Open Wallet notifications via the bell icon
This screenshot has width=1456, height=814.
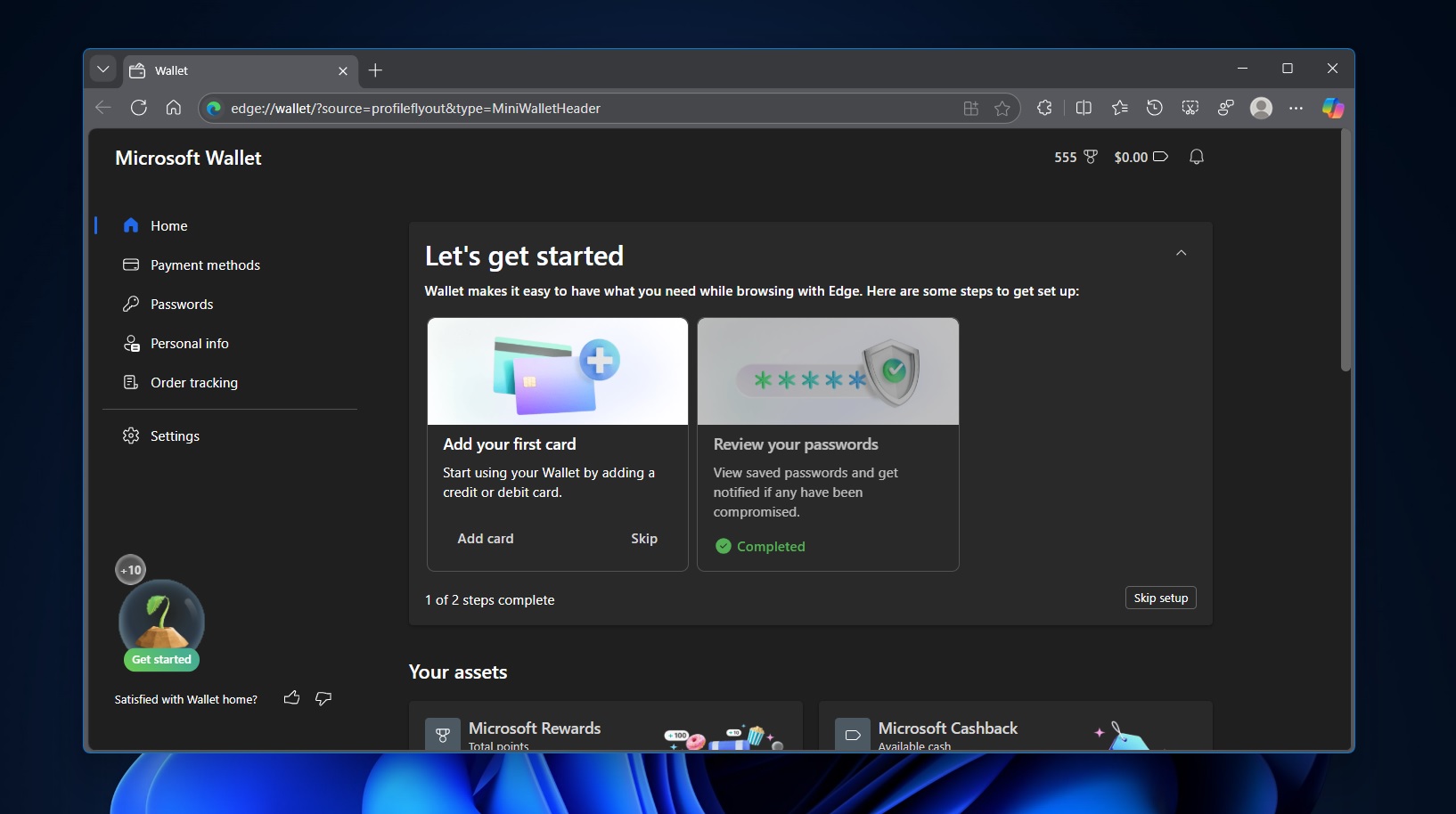coord(1196,157)
